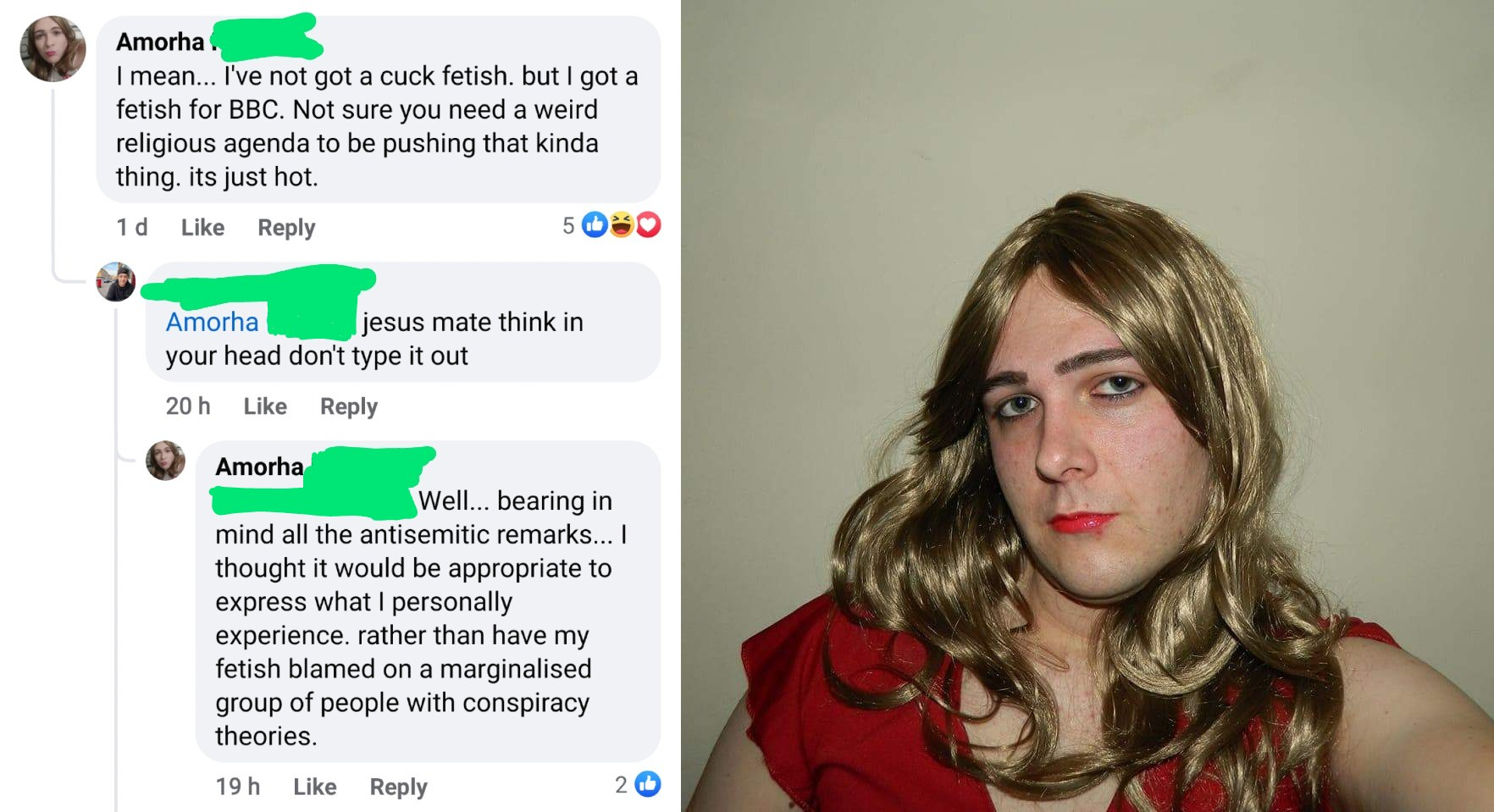The width and height of the screenshot is (1494, 812).
Task: Click the 19 h timestamp
Action: click(238, 787)
